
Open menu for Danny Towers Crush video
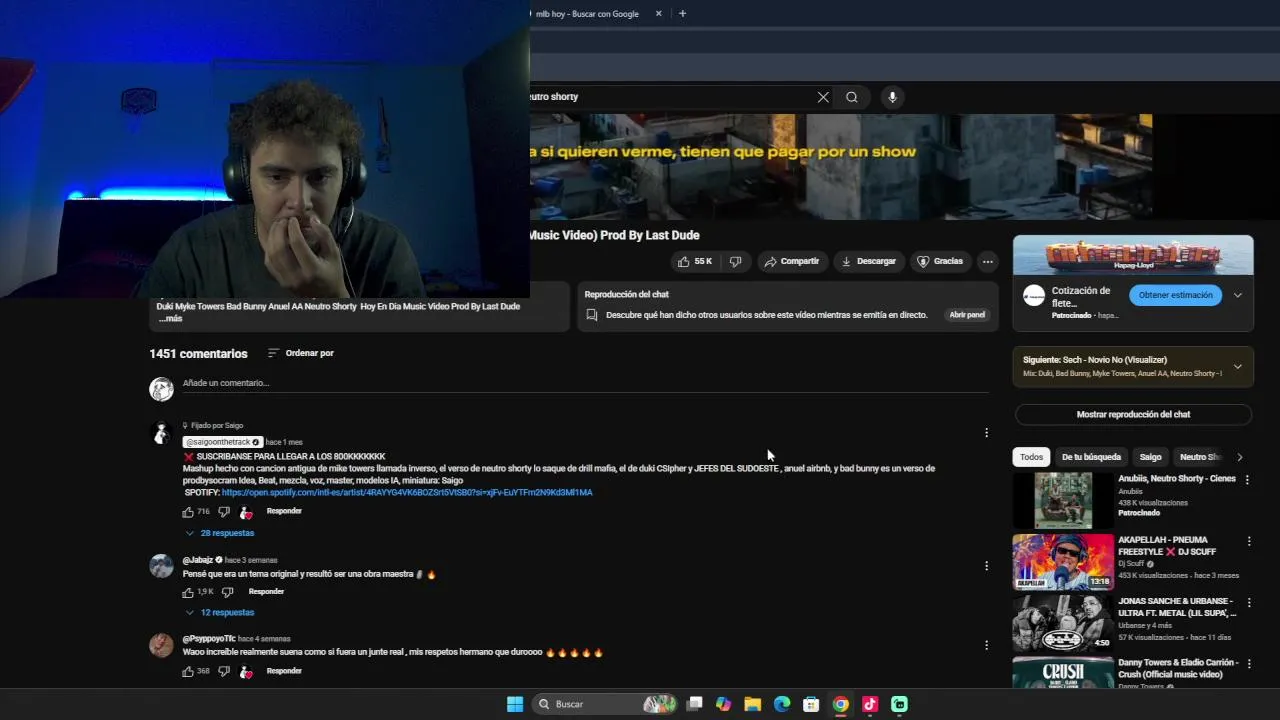pyautogui.click(x=1248, y=663)
